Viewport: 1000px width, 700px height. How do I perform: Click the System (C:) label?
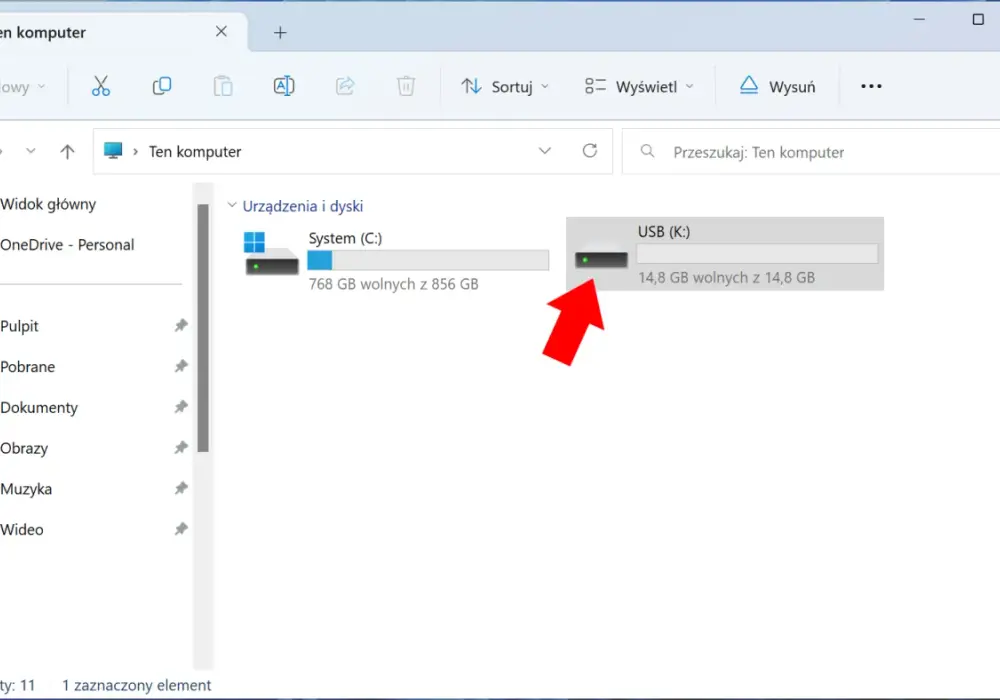click(x=345, y=238)
